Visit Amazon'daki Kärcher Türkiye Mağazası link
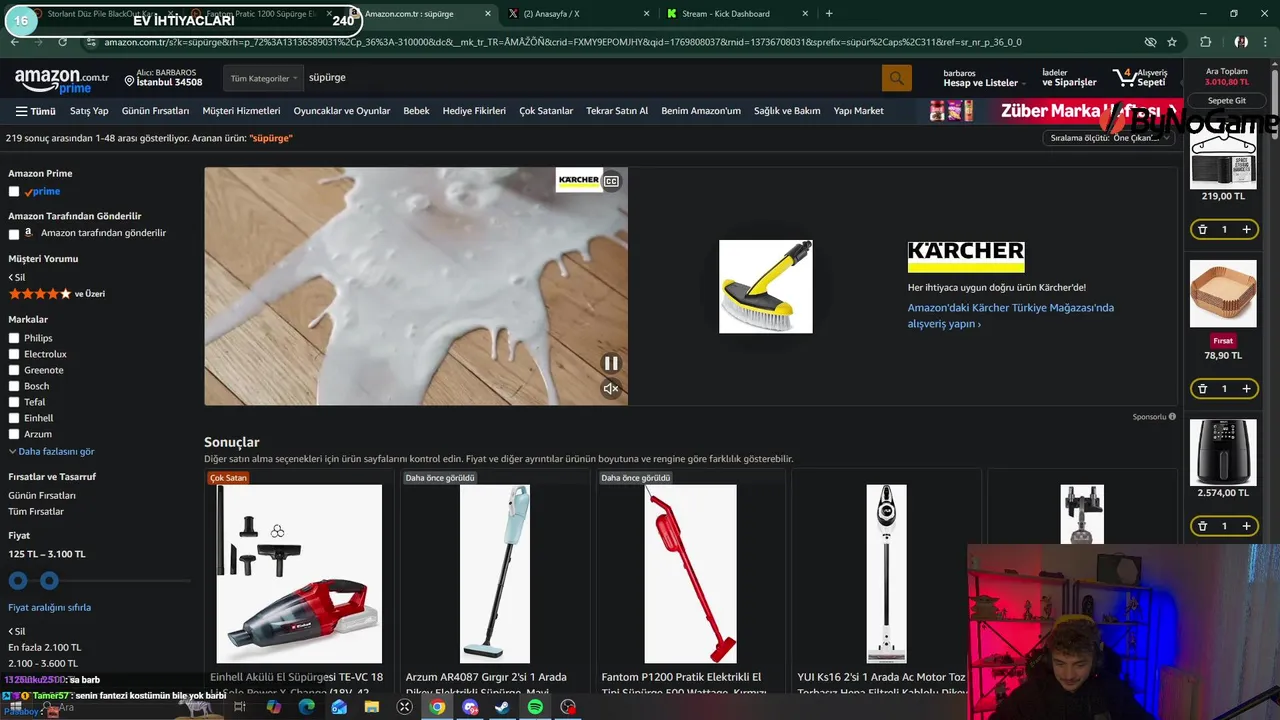 [1010, 316]
